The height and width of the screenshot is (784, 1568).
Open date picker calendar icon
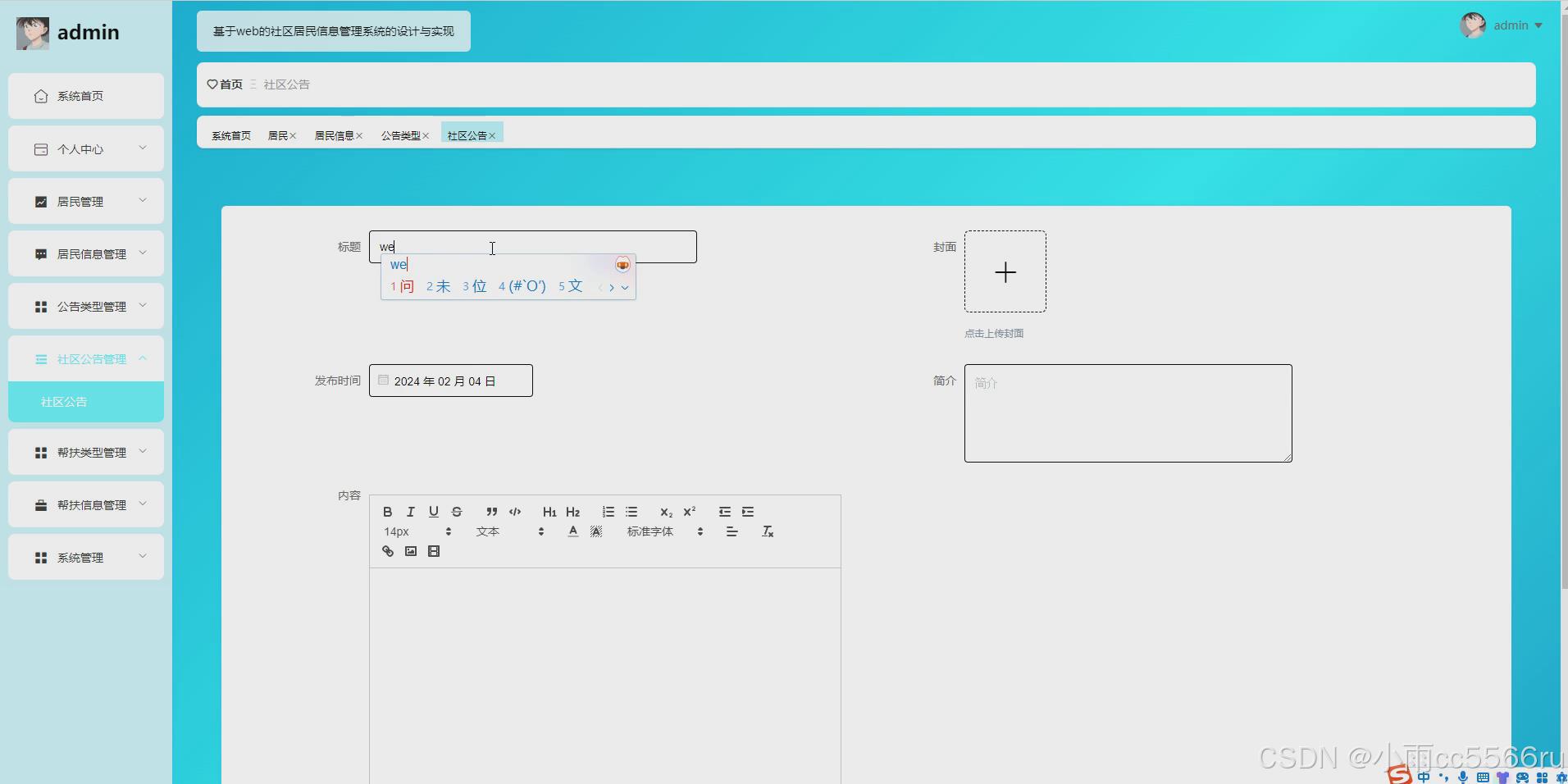click(x=383, y=380)
